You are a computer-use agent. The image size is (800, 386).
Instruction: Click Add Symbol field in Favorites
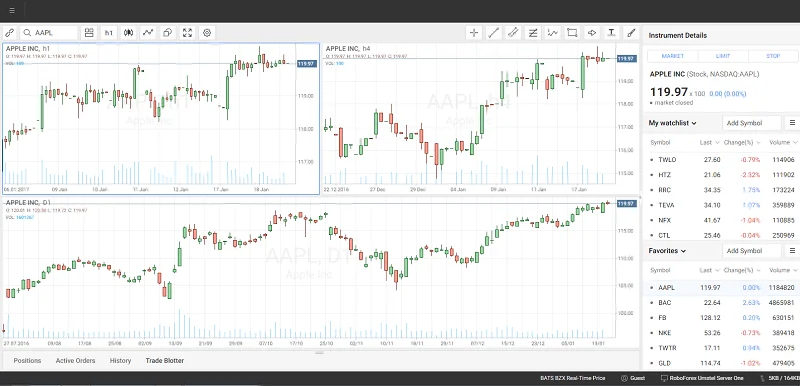pyautogui.click(x=752, y=251)
